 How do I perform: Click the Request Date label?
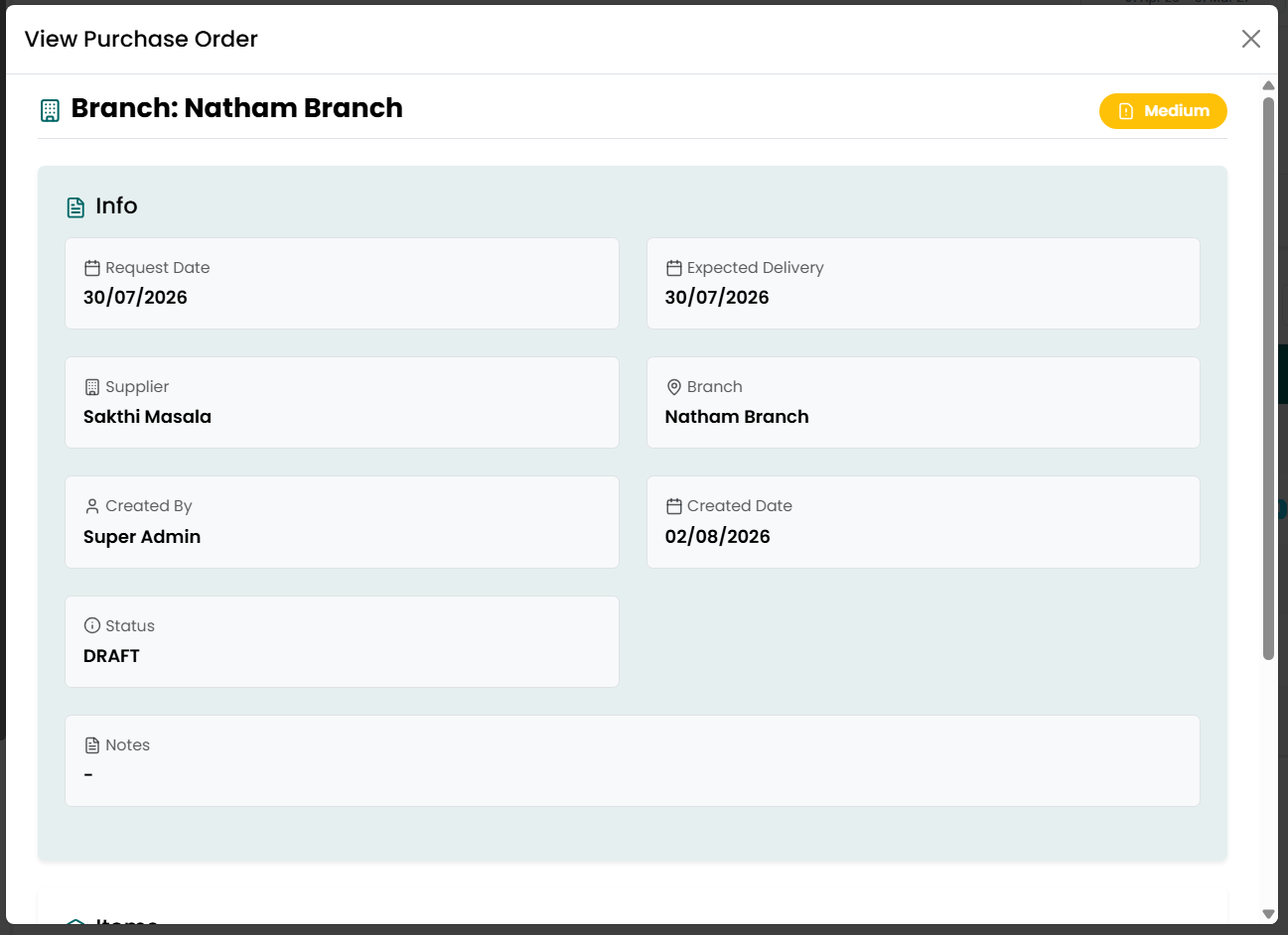click(158, 268)
